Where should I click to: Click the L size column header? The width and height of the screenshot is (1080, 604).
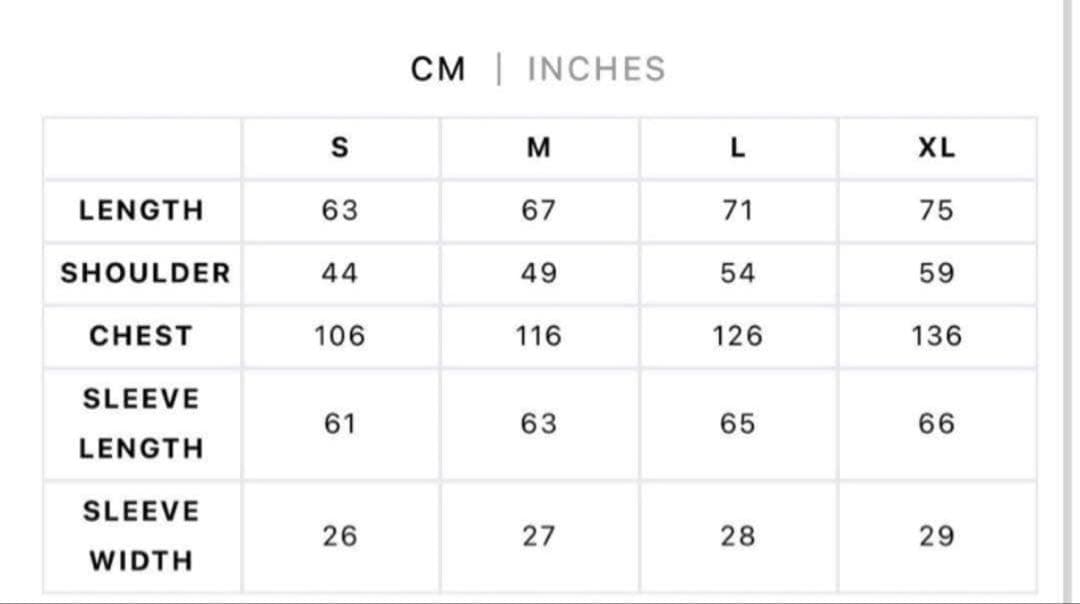738,148
